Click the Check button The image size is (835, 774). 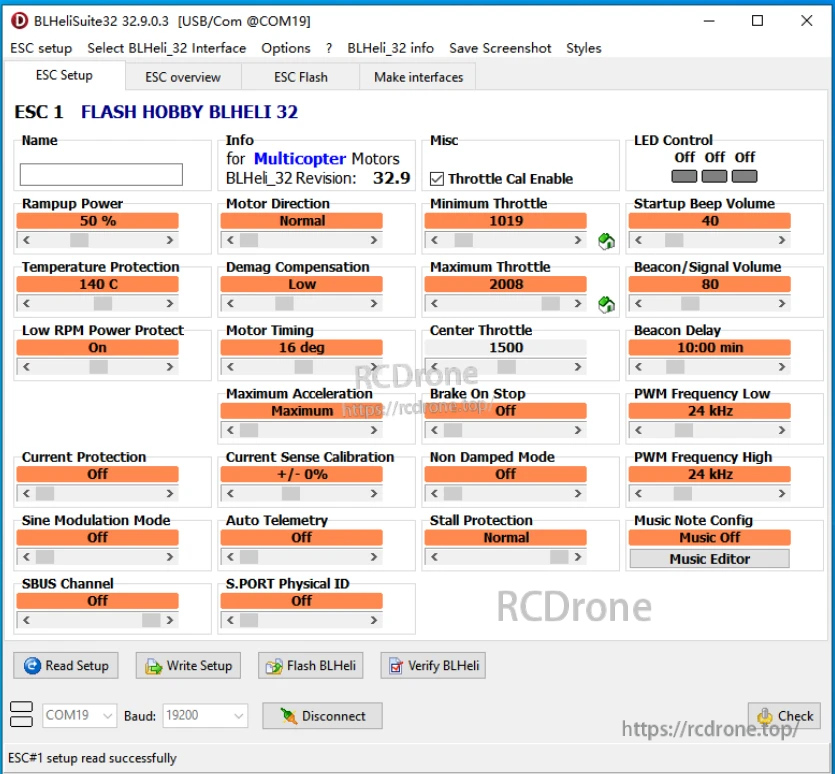tap(784, 716)
